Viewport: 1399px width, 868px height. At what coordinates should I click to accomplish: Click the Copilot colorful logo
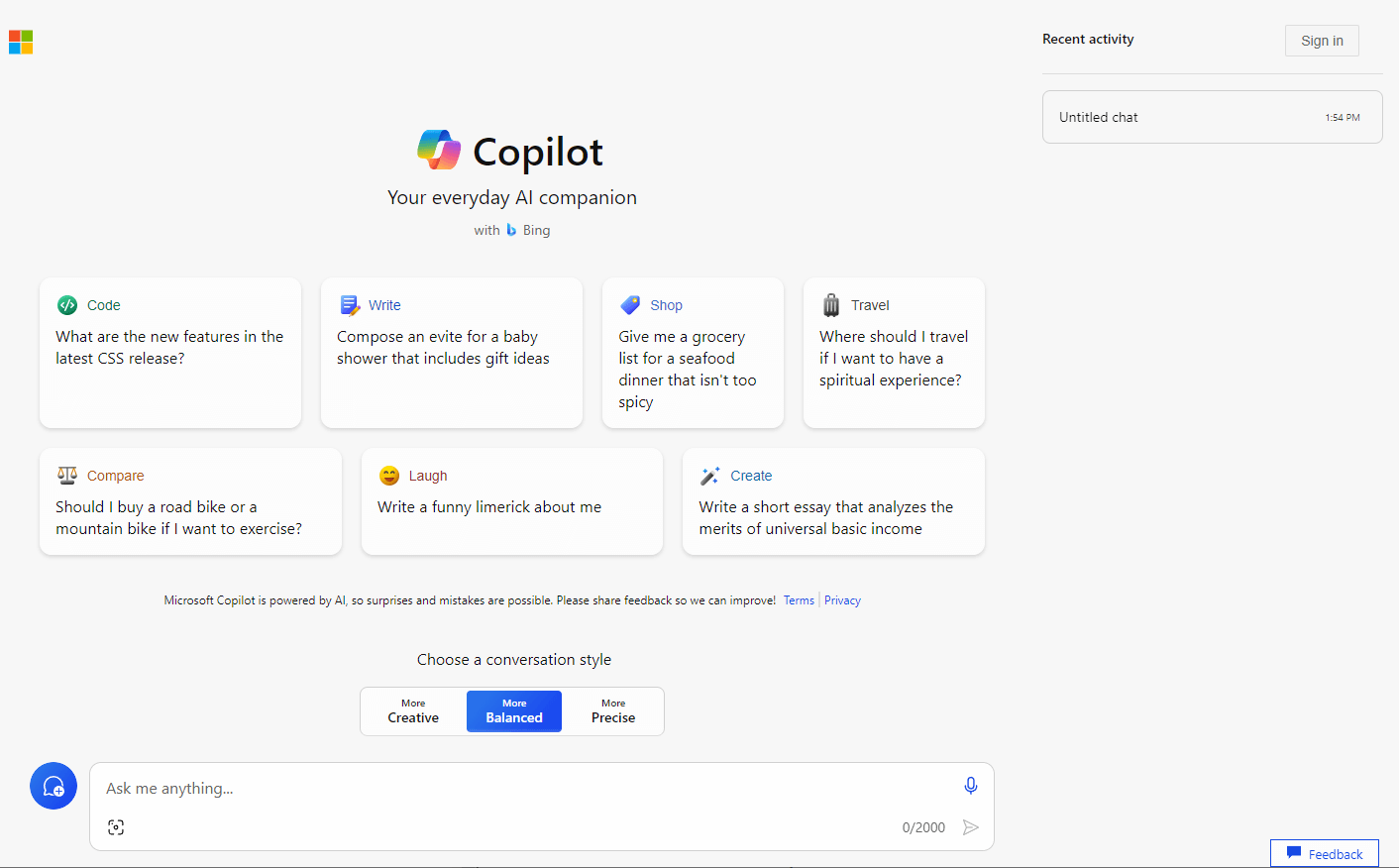[439, 151]
